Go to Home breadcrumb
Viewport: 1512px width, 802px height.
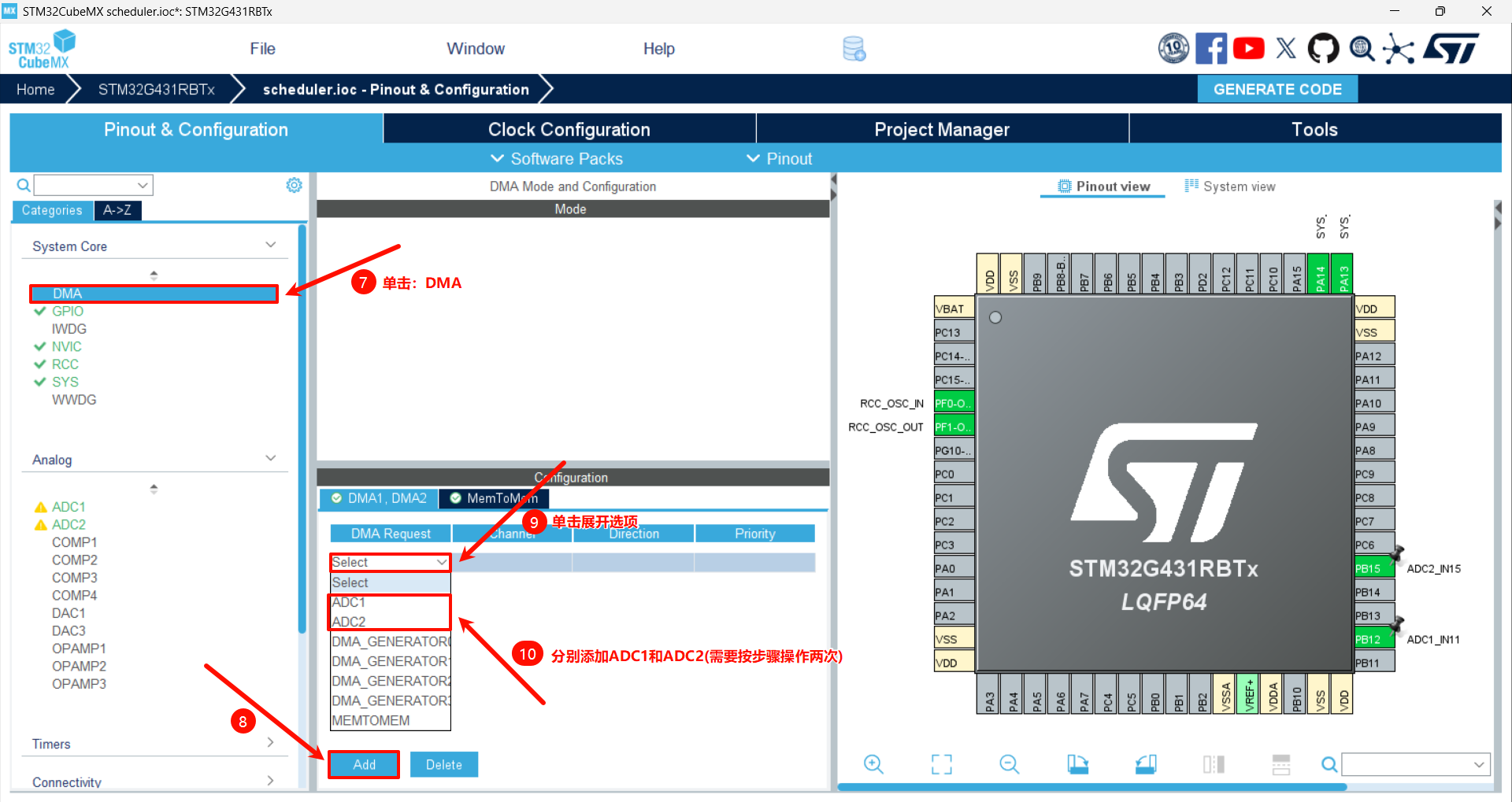click(x=35, y=89)
